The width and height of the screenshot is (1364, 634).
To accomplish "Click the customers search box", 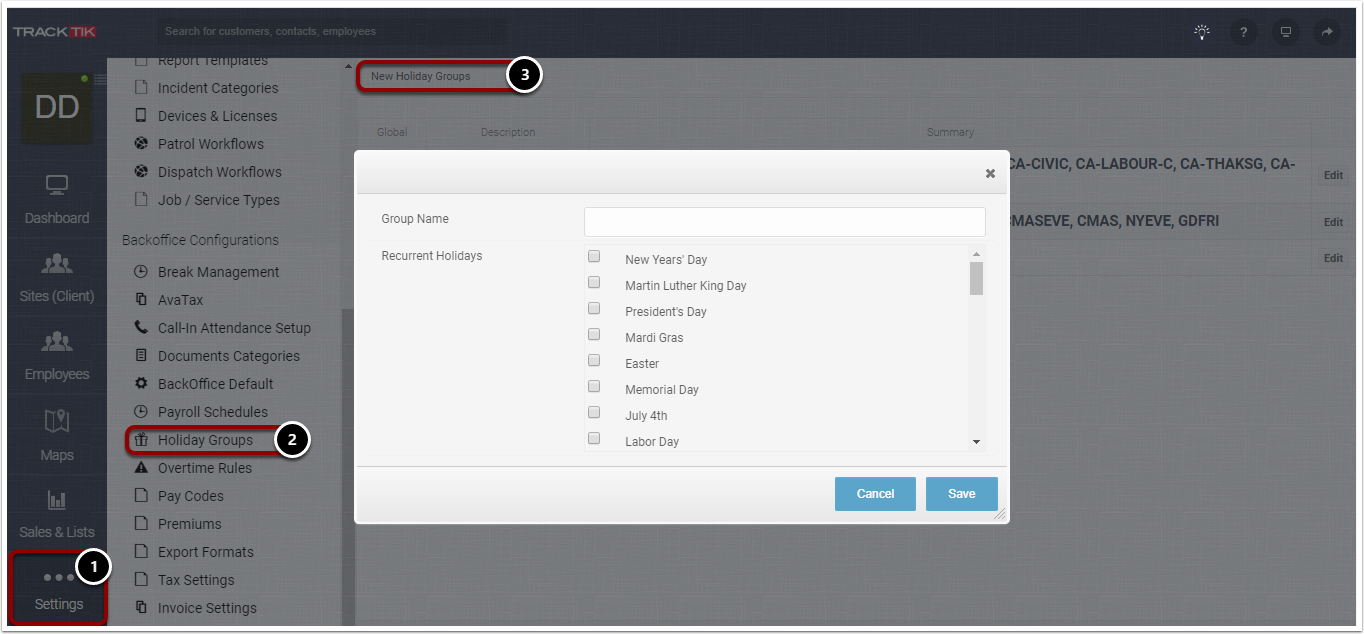I will pyautogui.click(x=330, y=32).
